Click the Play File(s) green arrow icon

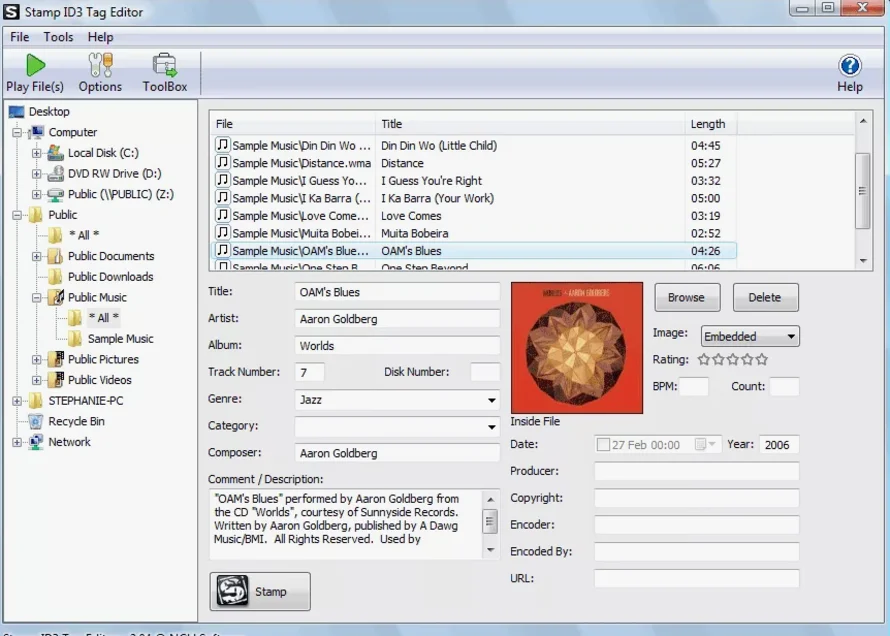[35, 65]
